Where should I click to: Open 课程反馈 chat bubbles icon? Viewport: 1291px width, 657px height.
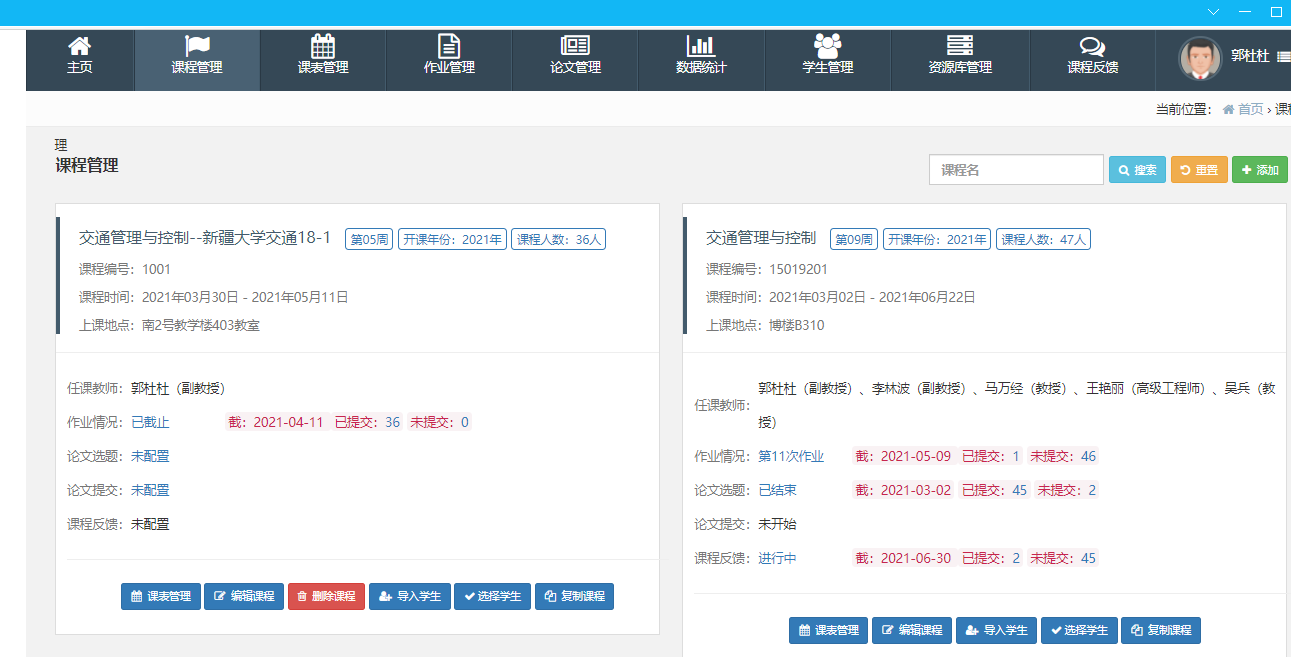1092,46
